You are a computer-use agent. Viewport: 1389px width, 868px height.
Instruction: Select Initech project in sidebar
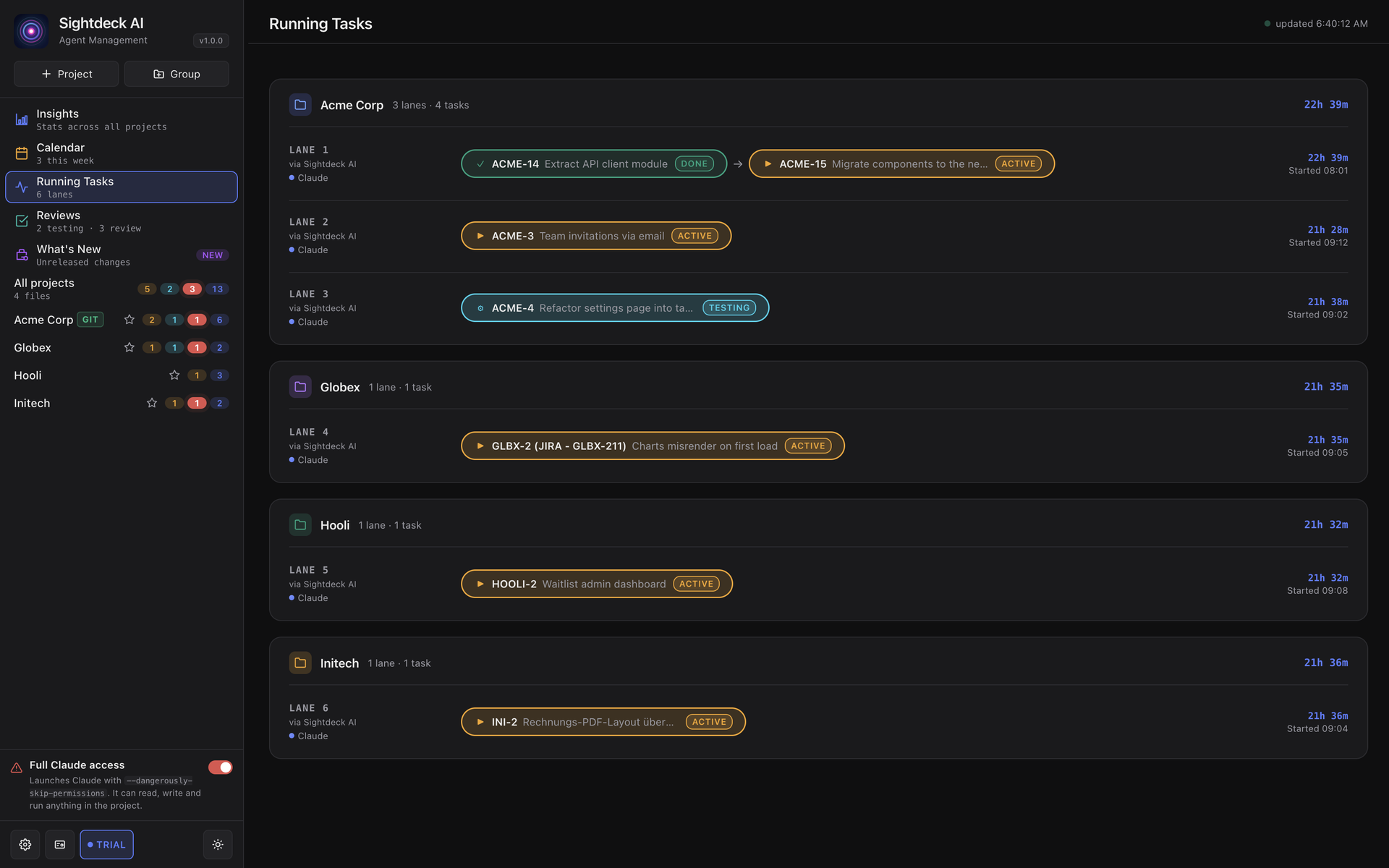tap(32, 403)
